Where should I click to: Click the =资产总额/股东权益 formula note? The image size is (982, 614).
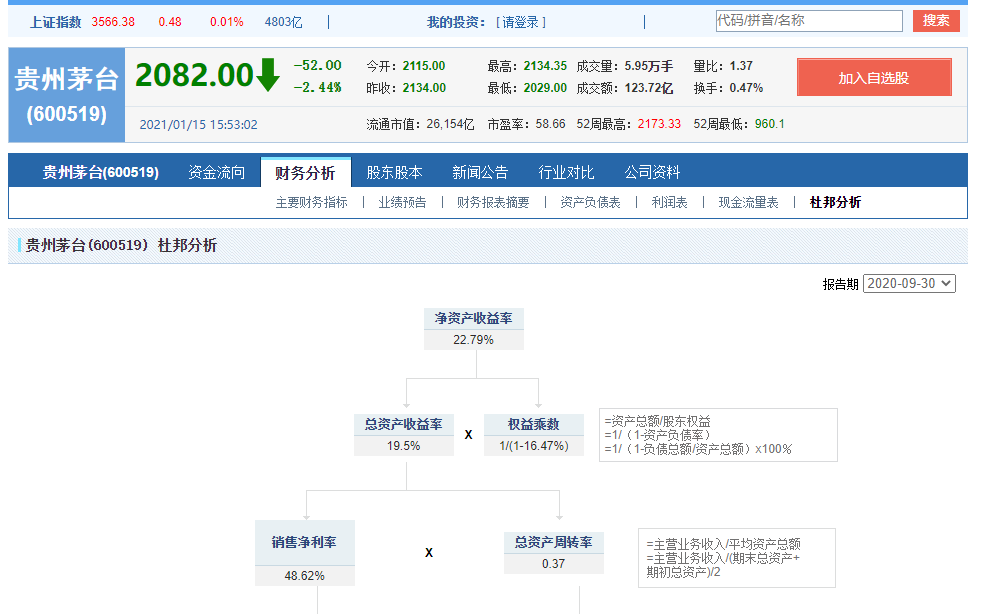[x=658, y=421]
